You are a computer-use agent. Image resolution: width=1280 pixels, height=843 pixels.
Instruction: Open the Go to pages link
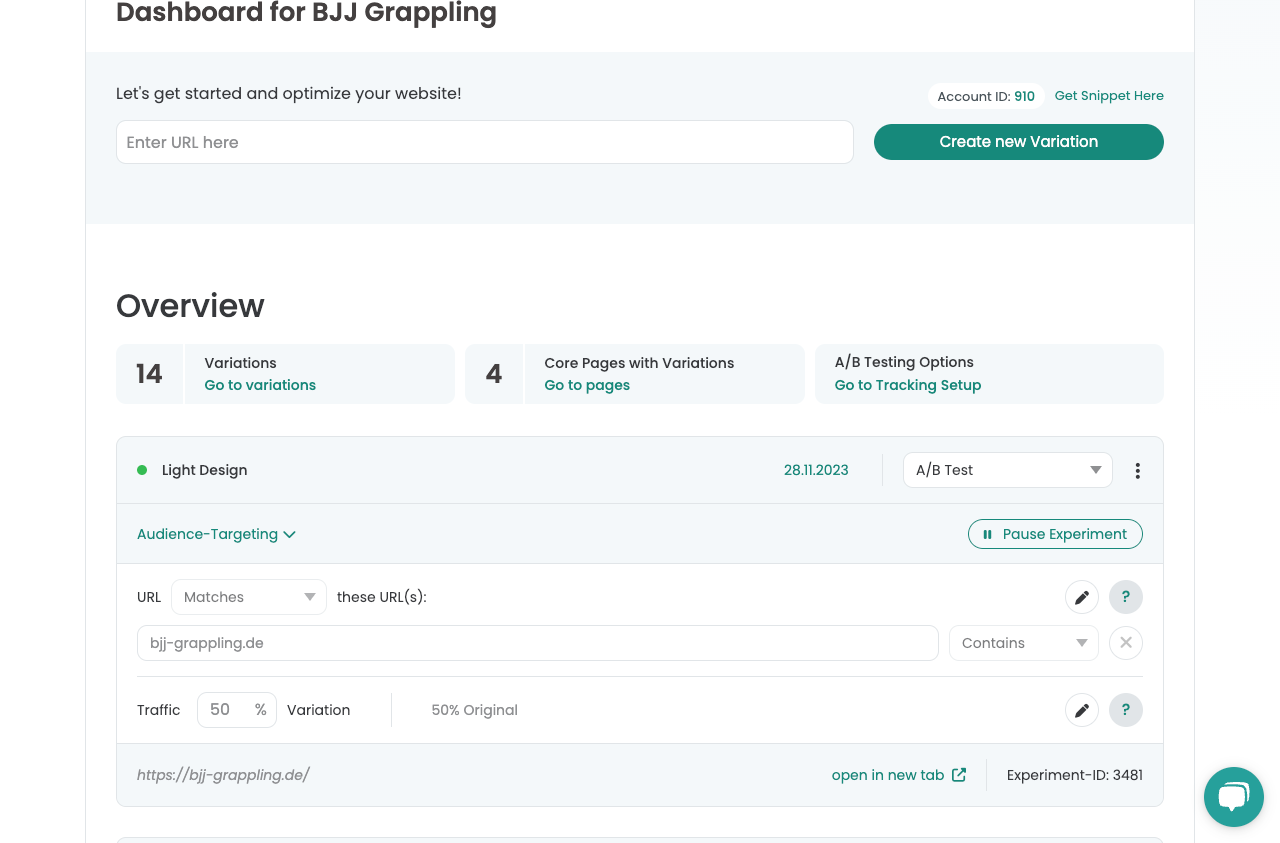[x=587, y=385]
